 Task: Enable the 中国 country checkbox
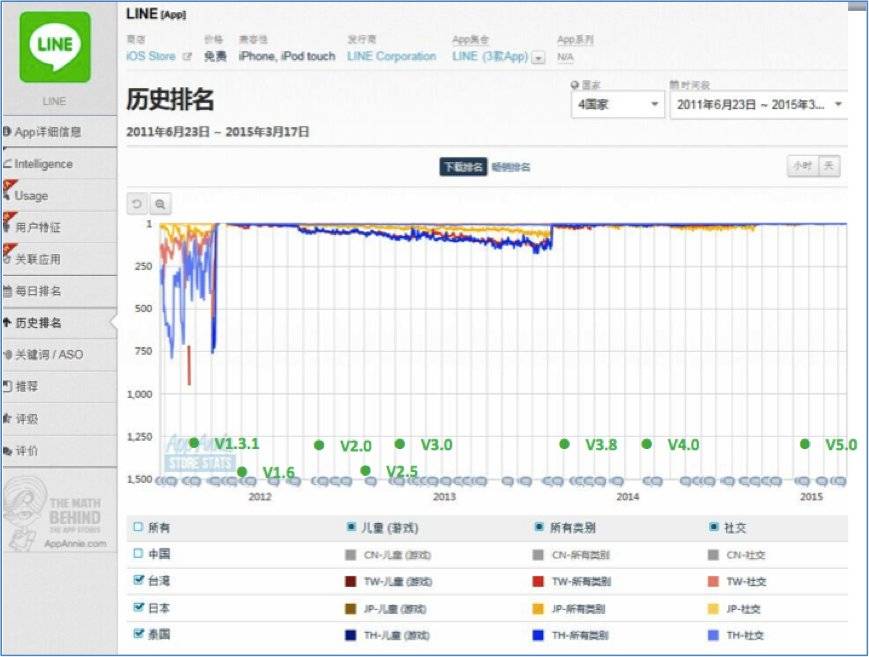coord(138,553)
